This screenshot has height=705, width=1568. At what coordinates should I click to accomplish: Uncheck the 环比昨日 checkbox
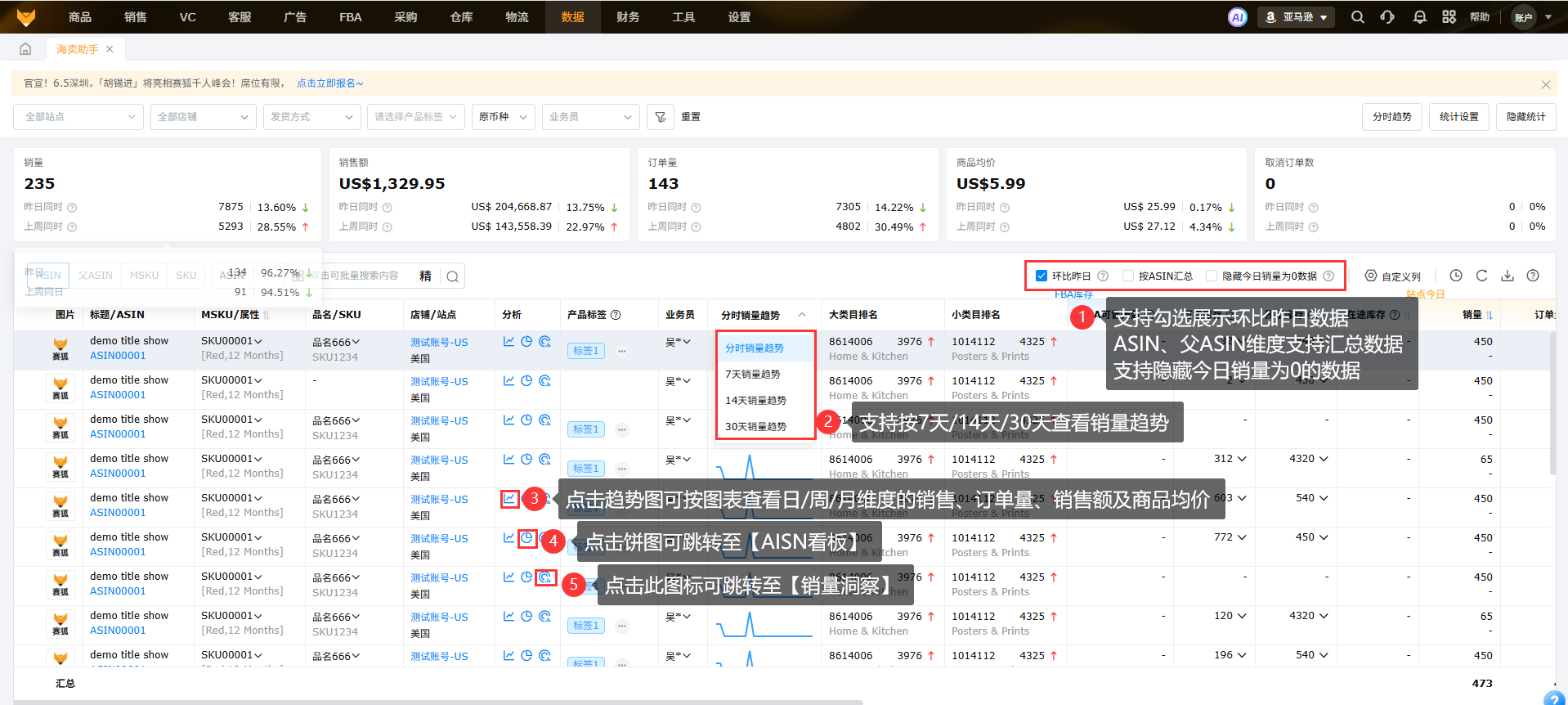(x=1042, y=276)
